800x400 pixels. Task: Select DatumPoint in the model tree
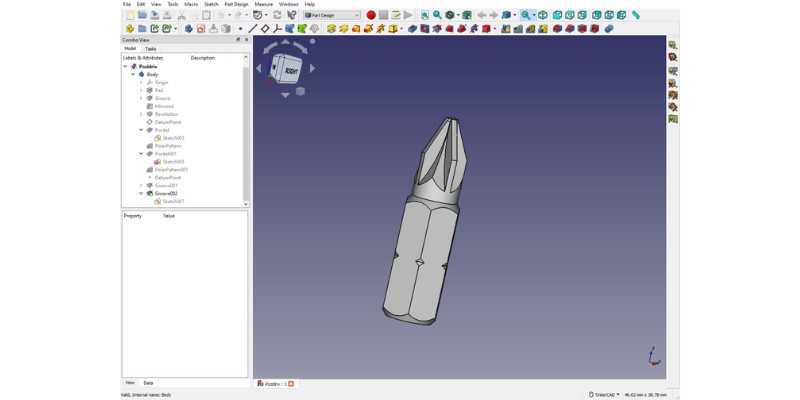point(167,178)
